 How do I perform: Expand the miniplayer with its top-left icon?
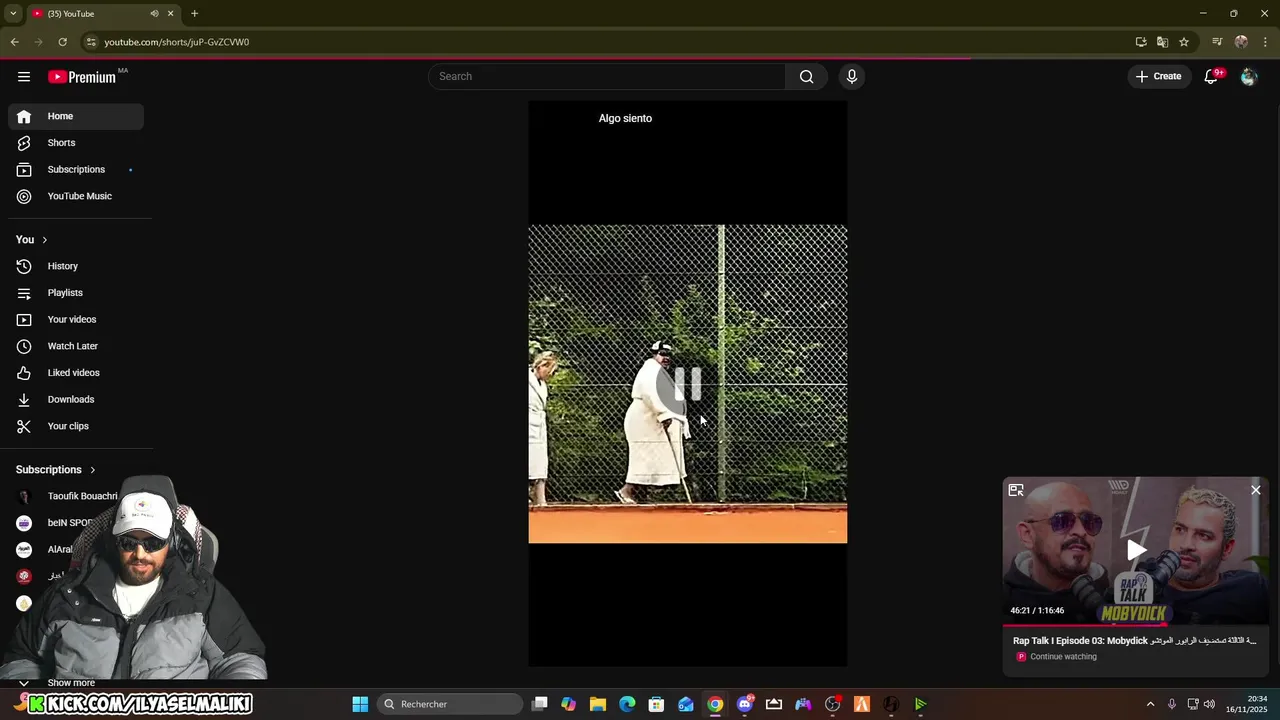[1016, 490]
